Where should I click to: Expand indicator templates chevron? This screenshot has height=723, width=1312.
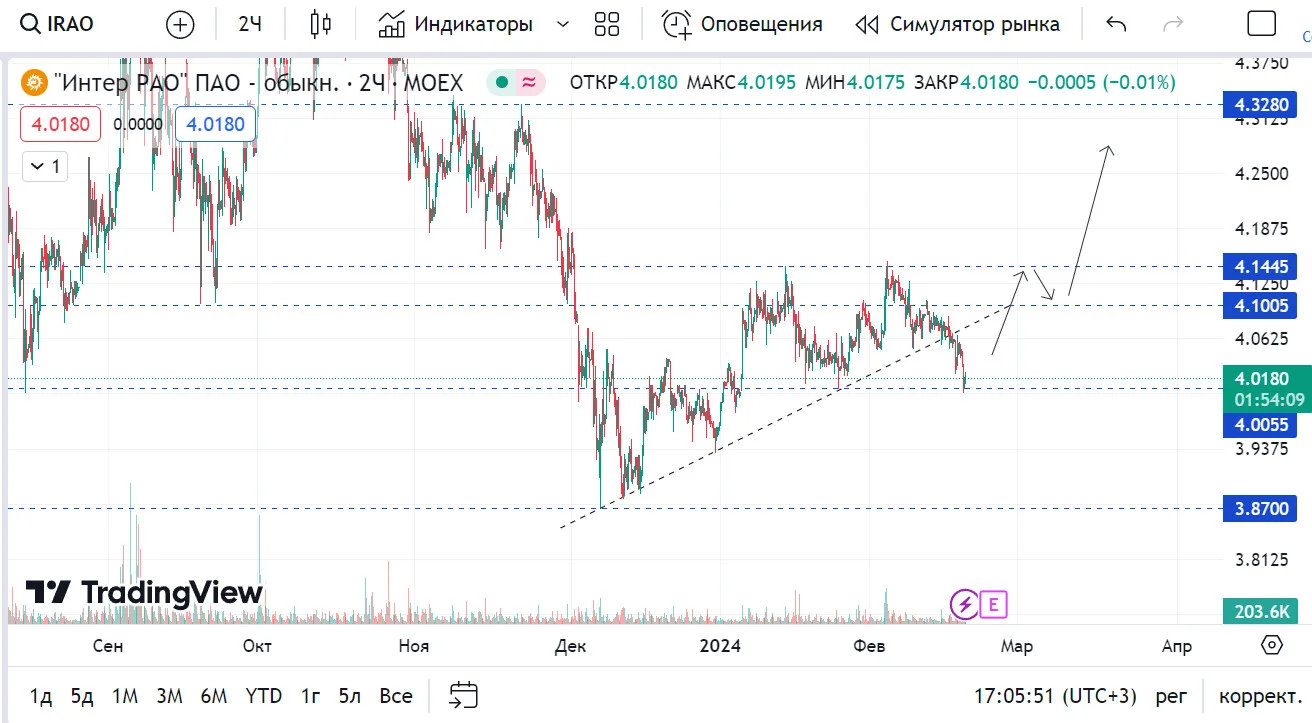[x=562, y=24]
